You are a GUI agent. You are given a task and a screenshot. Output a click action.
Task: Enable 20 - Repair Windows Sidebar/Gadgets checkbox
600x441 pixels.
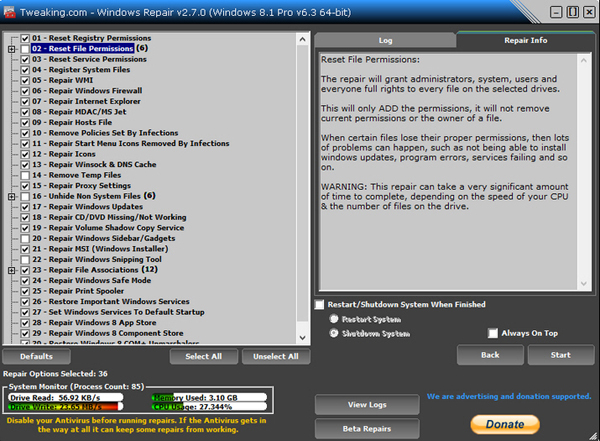(x=25, y=238)
